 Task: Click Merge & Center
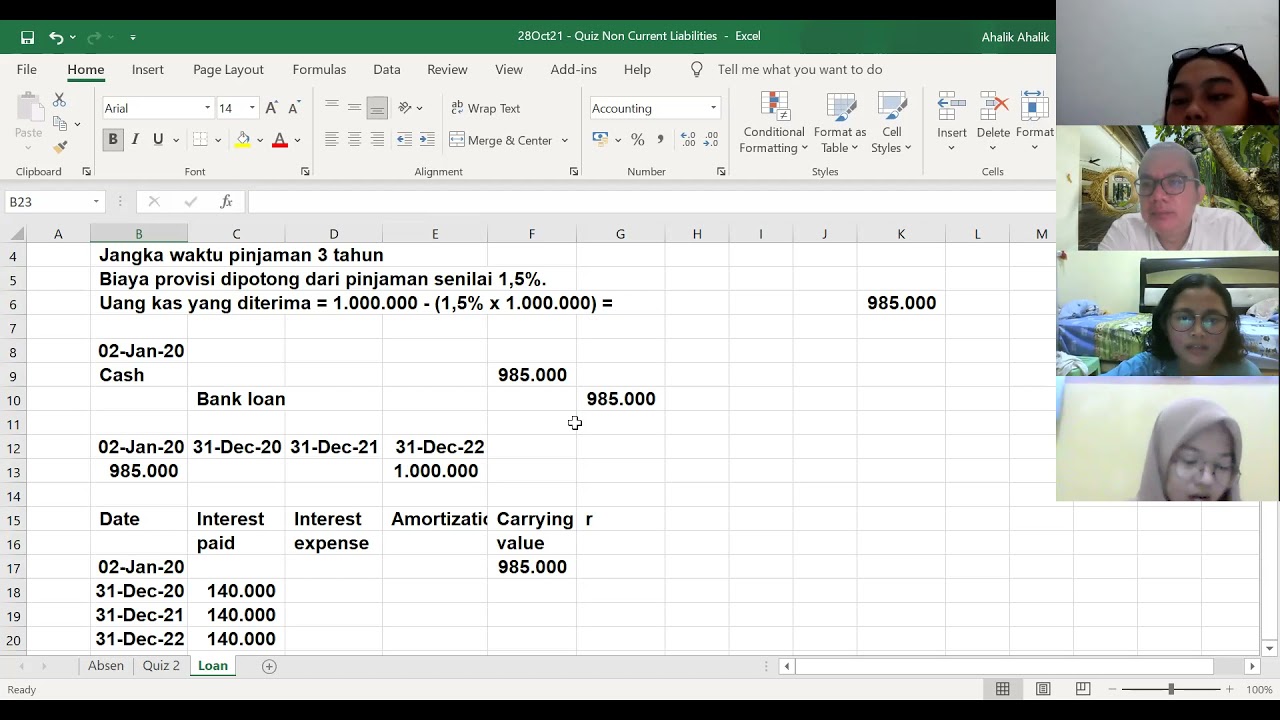500,140
